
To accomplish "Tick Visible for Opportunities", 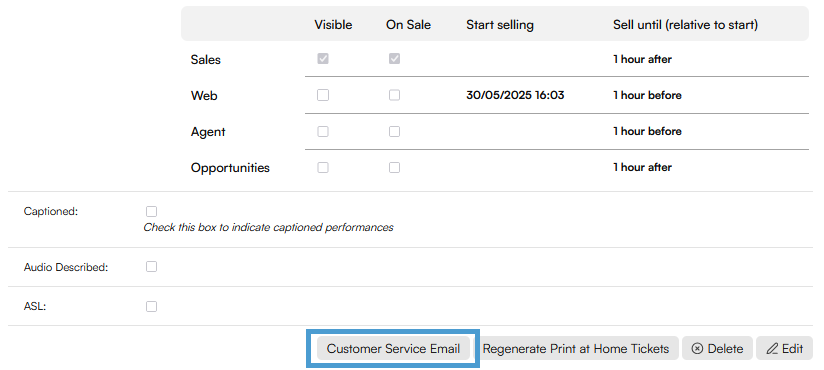I will pos(323,168).
